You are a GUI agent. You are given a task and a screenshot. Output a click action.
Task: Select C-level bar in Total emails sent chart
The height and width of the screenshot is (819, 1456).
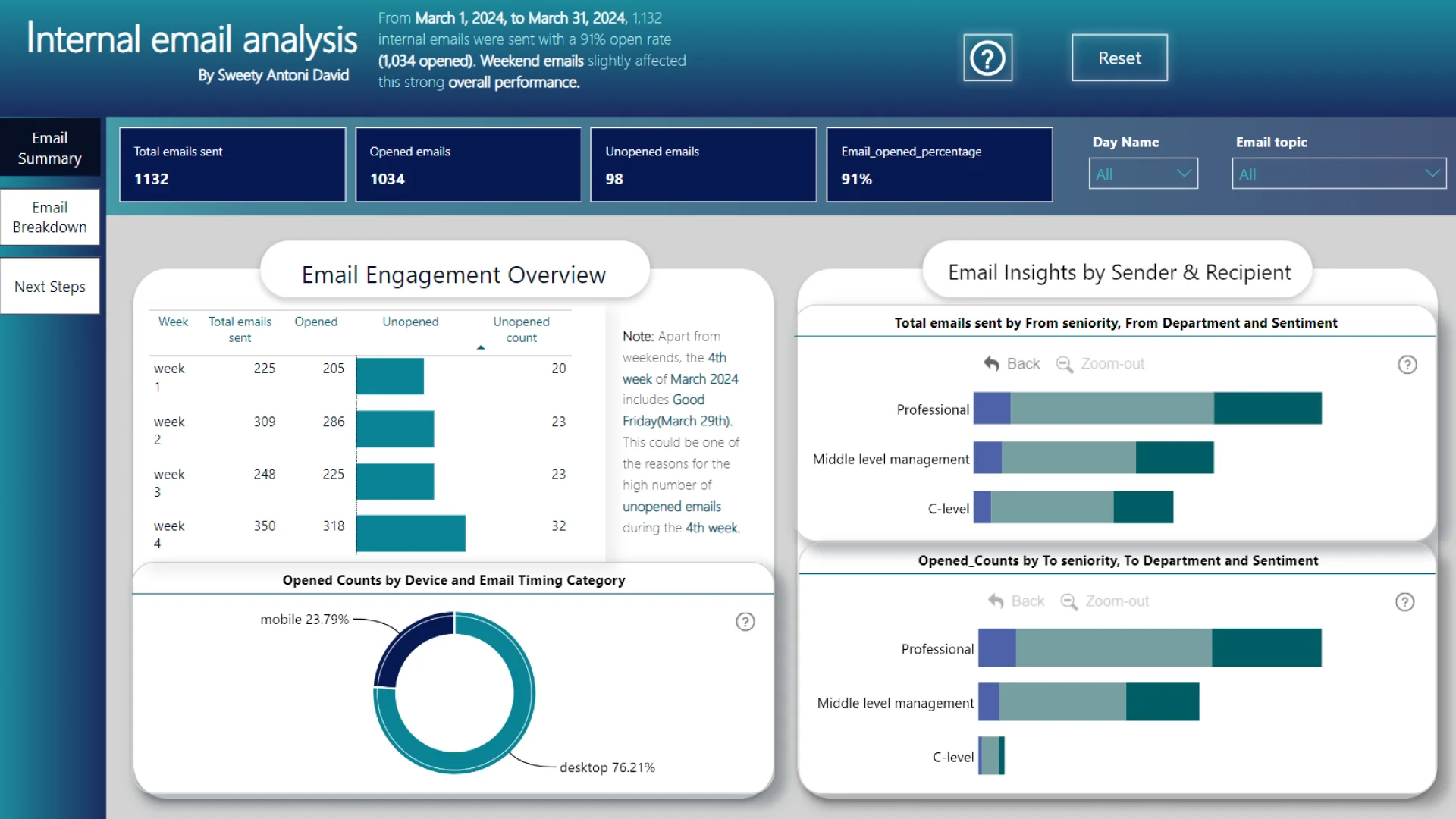tap(1073, 507)
